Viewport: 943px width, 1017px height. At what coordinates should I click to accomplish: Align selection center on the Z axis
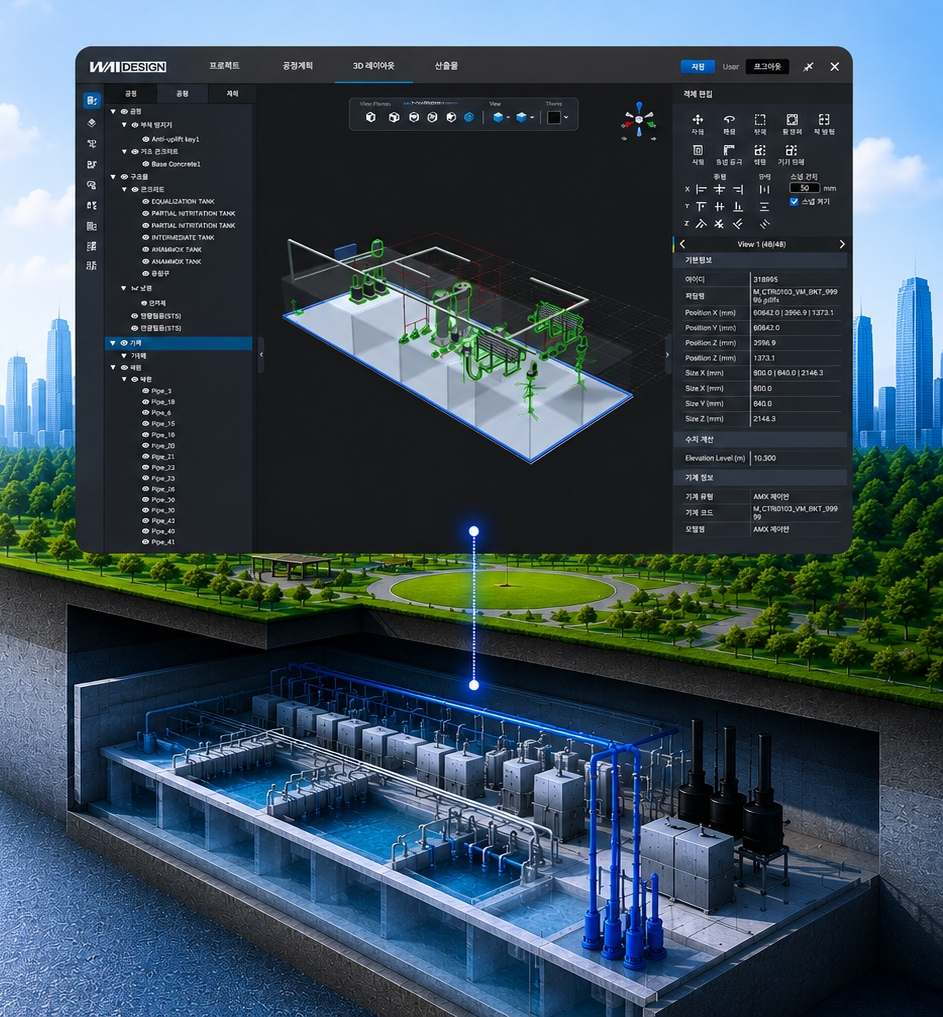(719, 224)
